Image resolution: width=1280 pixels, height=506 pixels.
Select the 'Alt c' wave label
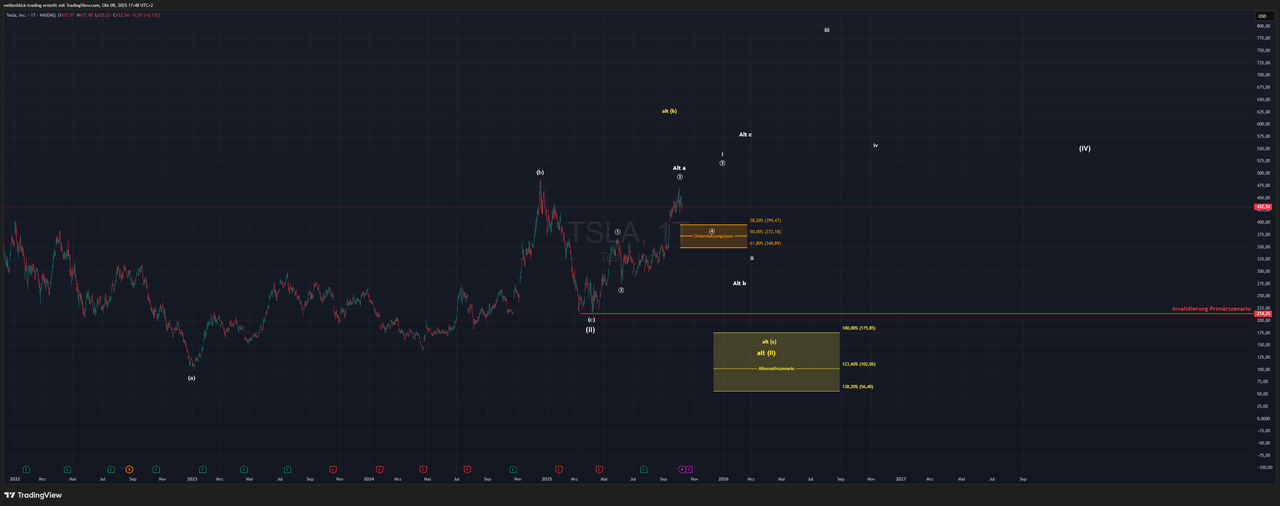745,134
